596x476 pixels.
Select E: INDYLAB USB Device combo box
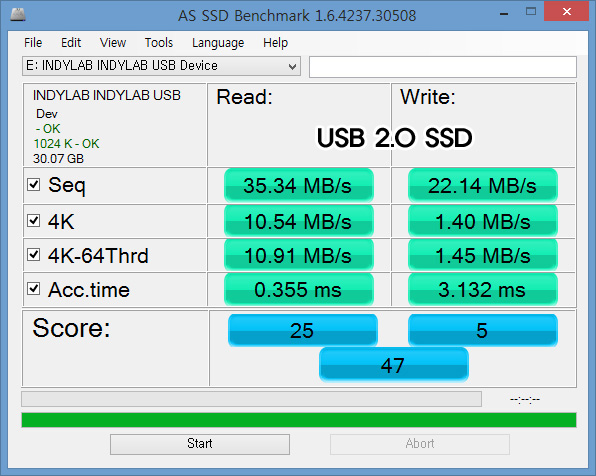pyautogui.click(x=161, y=66)
